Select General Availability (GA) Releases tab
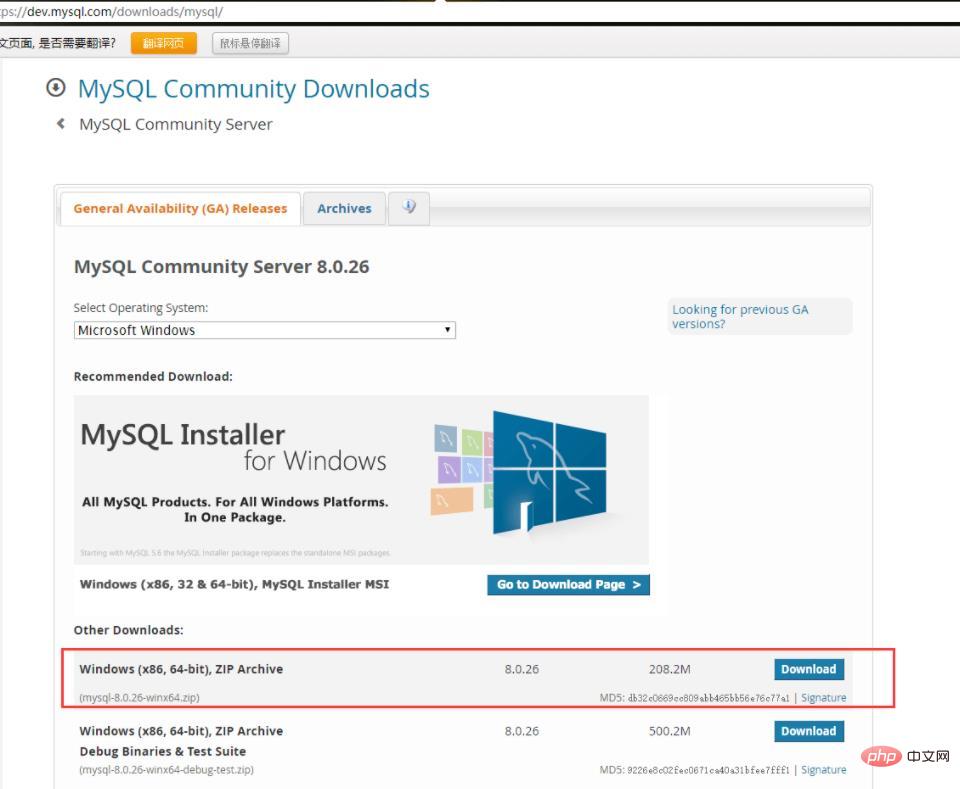Image resolution: width=960 pixels, height=789 pixels. point(180,208)
